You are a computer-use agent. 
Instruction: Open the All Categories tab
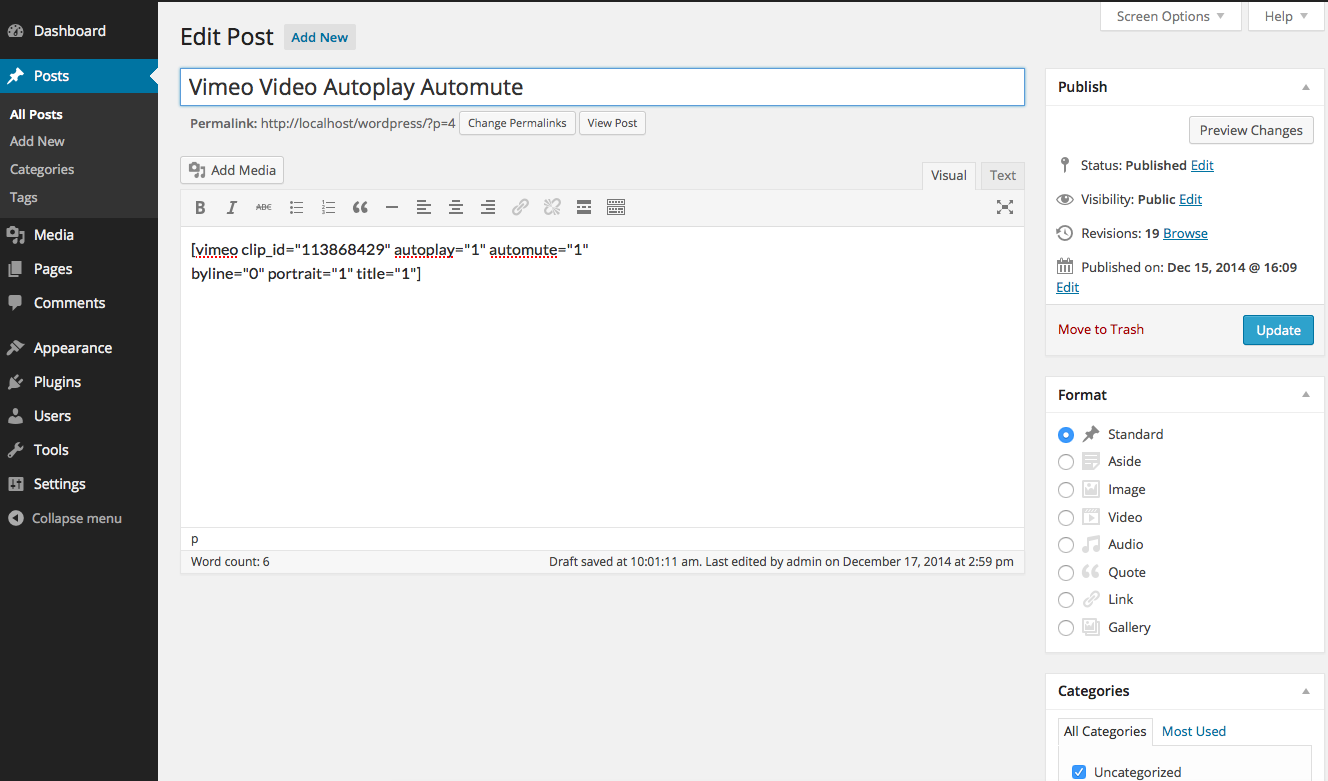[x=1105, y=731]
